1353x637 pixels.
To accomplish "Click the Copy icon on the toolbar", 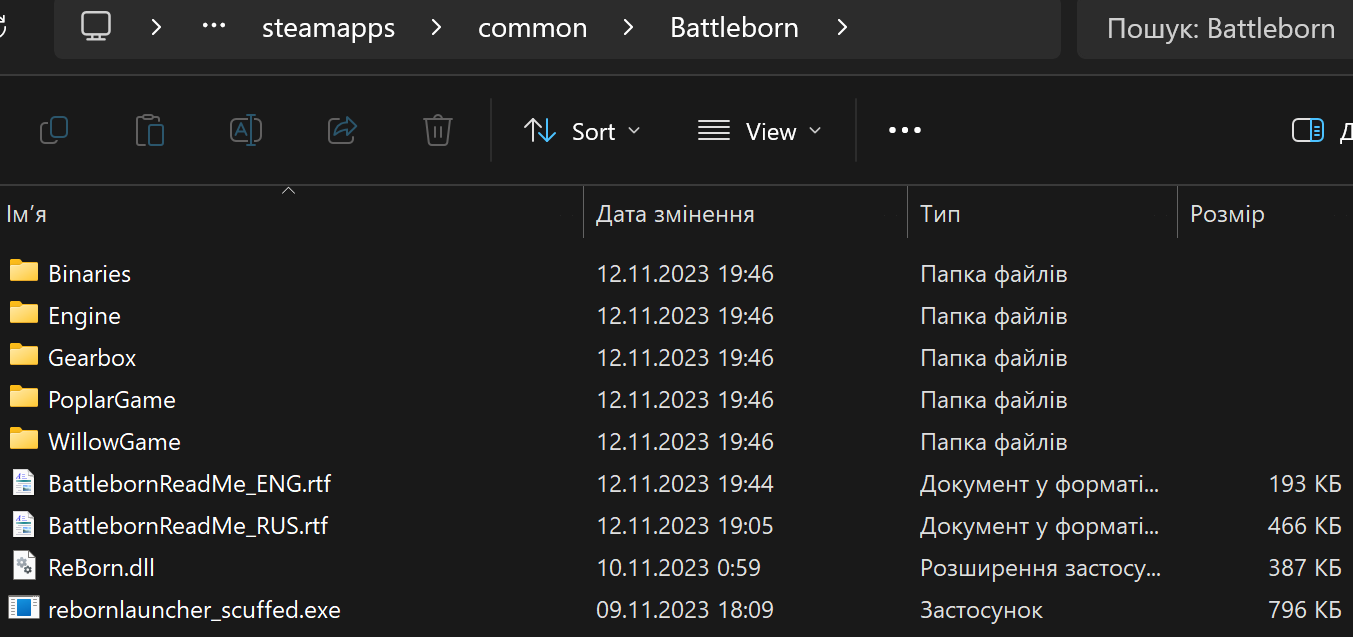I will (x=54, y=130).
